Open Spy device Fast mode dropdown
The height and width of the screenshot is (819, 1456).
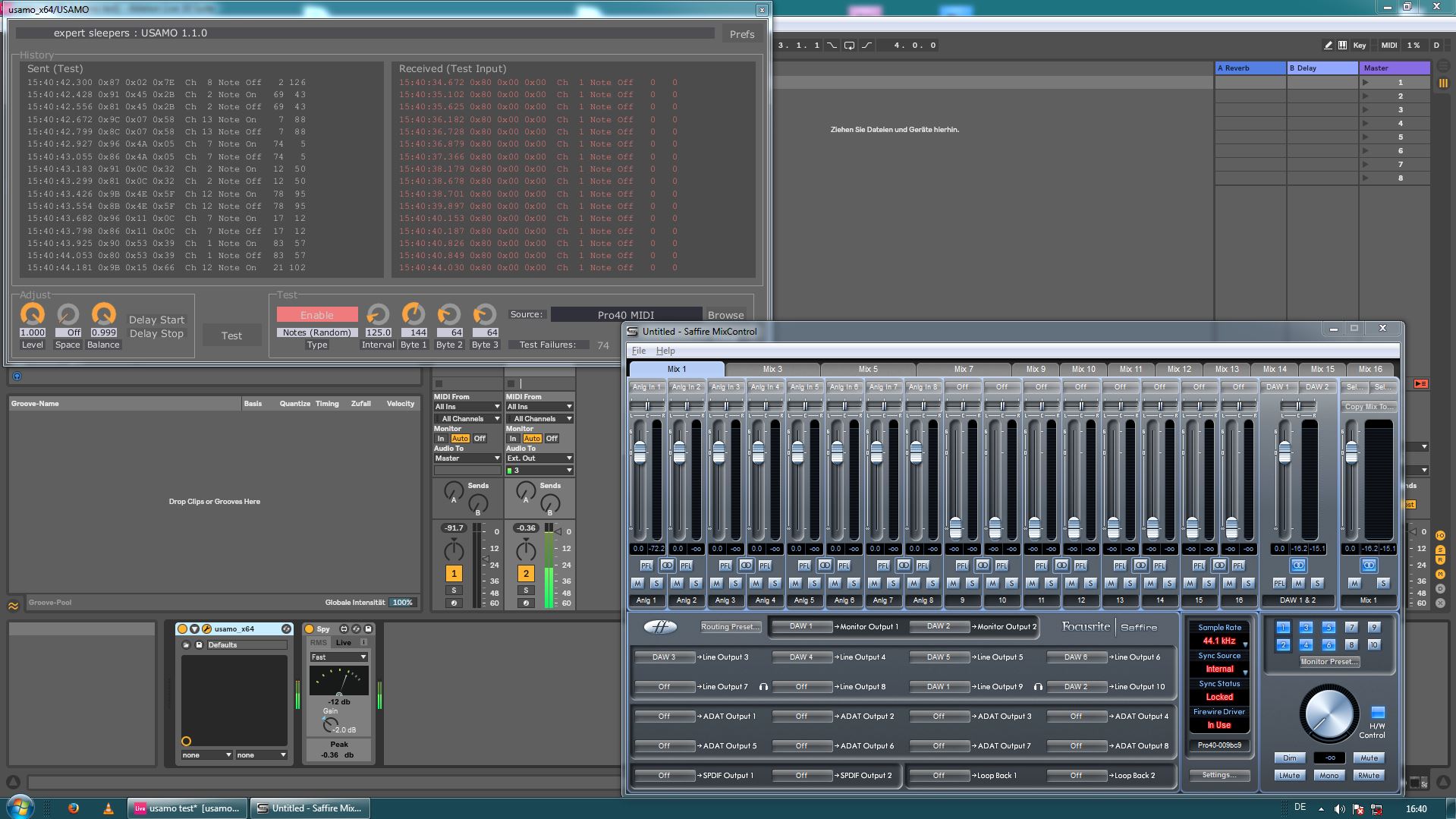pyautogui.click(x=338, y=657)
